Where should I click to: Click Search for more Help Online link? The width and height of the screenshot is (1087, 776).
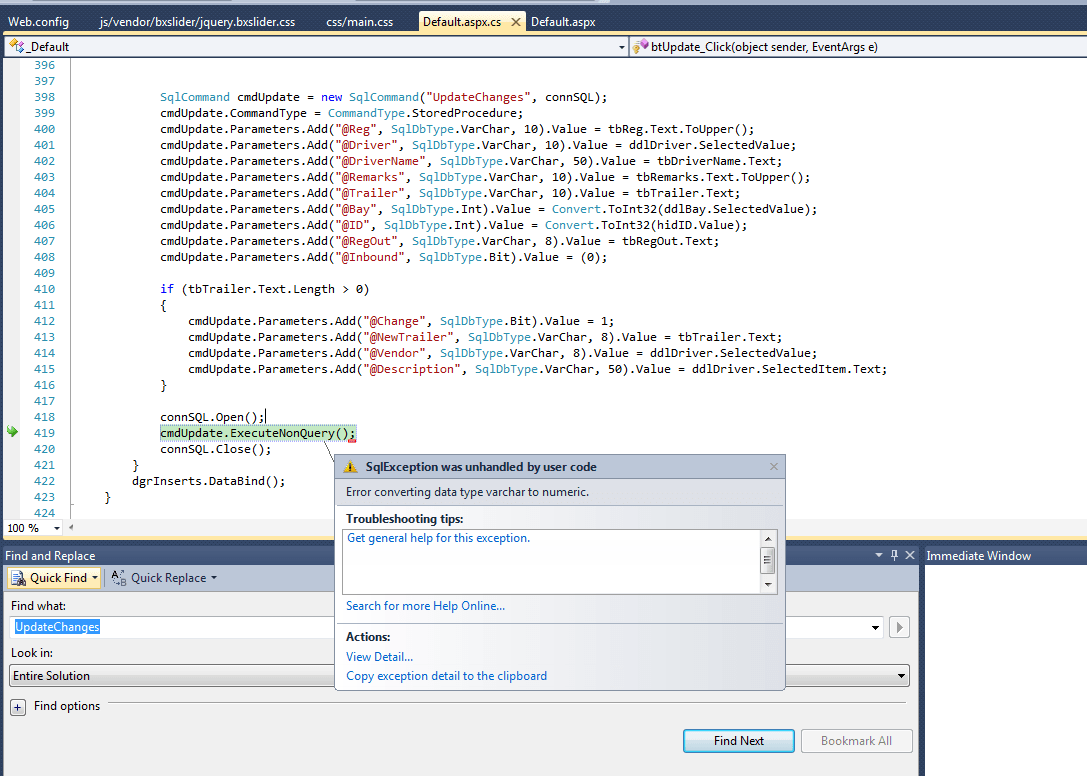[425, 606]
